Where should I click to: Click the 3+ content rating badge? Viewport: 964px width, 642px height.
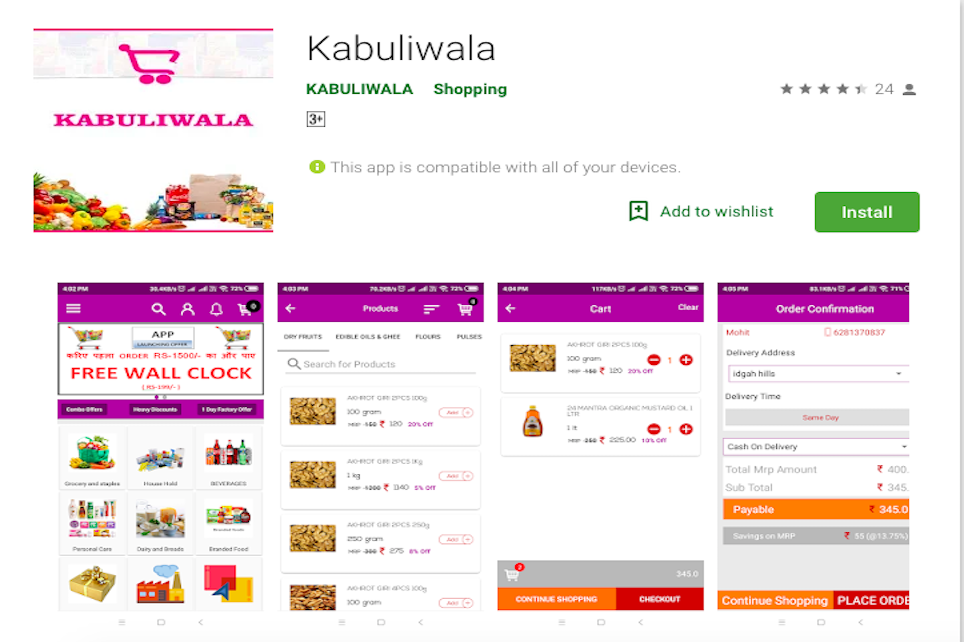(x=315, y=119)
